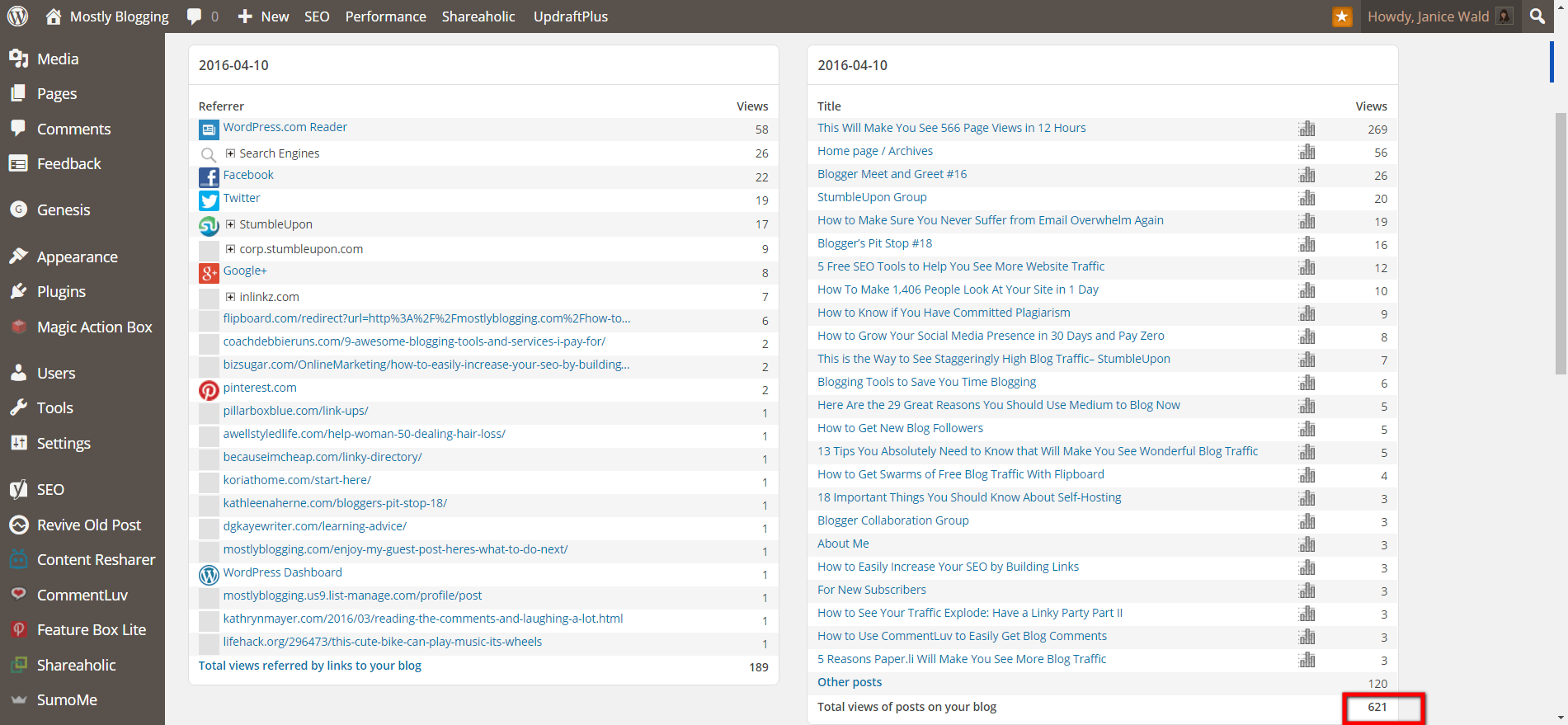The image size is (1568, 725).
Task: Click the Facebook referrer icon
Action: coord(209,177)
